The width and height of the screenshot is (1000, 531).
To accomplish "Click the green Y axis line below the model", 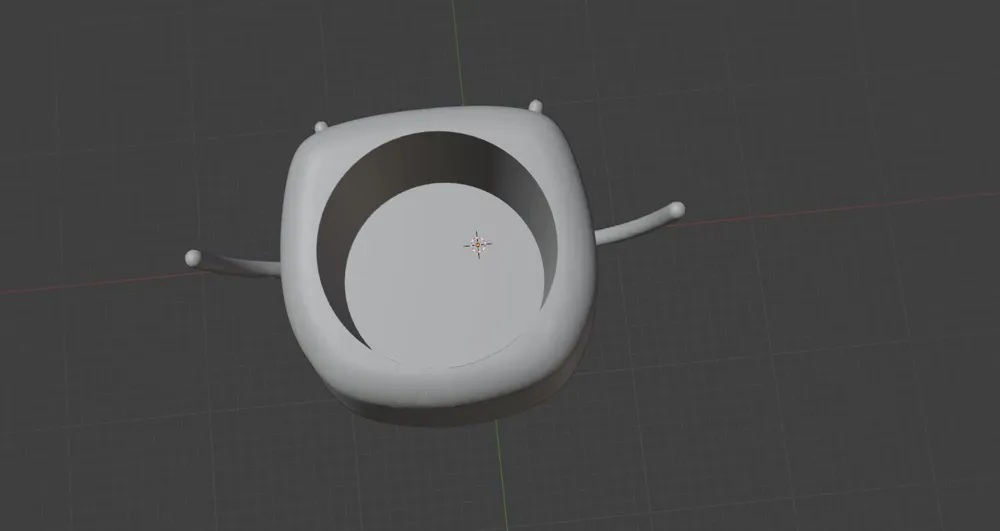I will pos(503,480).
